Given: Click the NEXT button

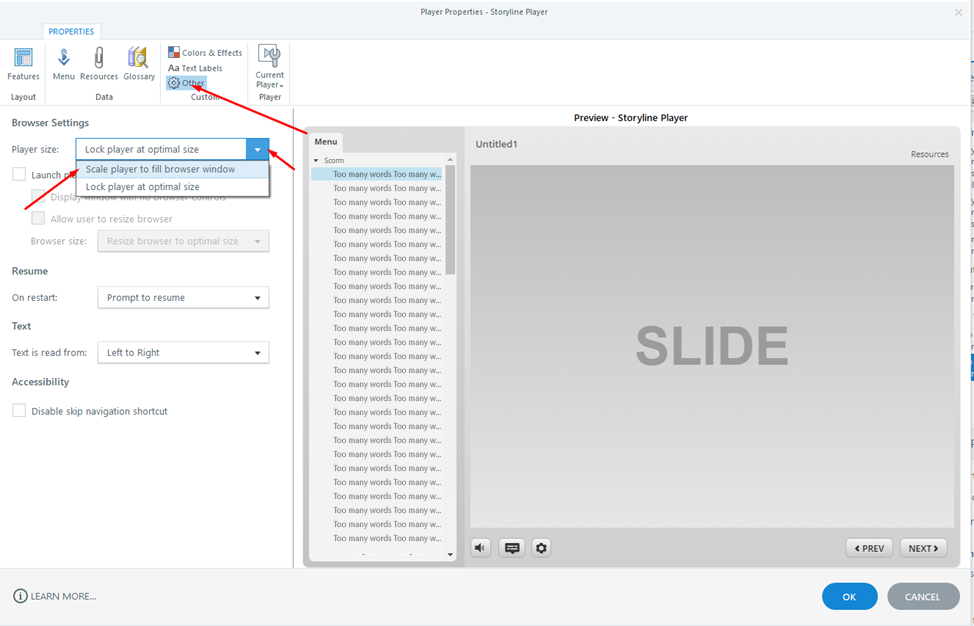Looking at the screenshot, I should click(924, 548).
